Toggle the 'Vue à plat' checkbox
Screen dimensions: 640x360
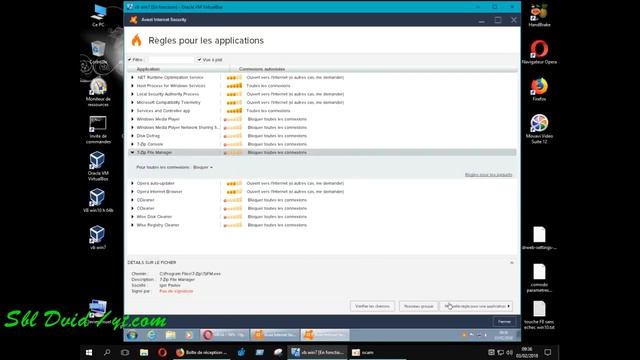pyautogui.click(x=199, y=60)
